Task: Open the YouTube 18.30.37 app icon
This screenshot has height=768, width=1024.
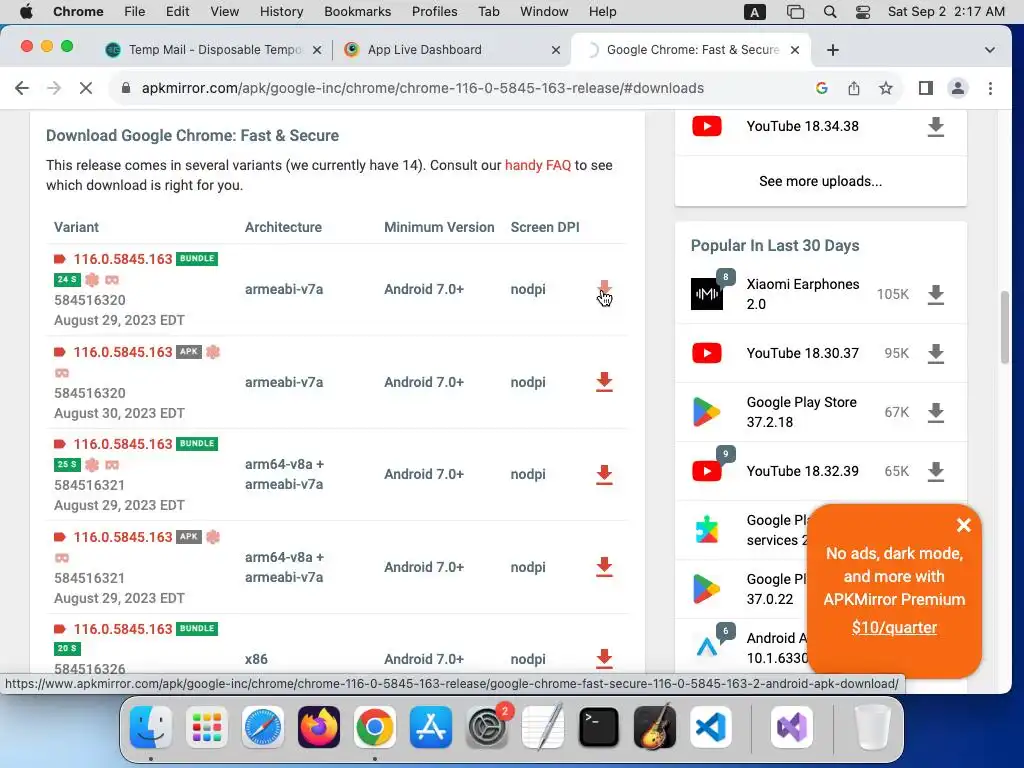Action: coord(707,353)
